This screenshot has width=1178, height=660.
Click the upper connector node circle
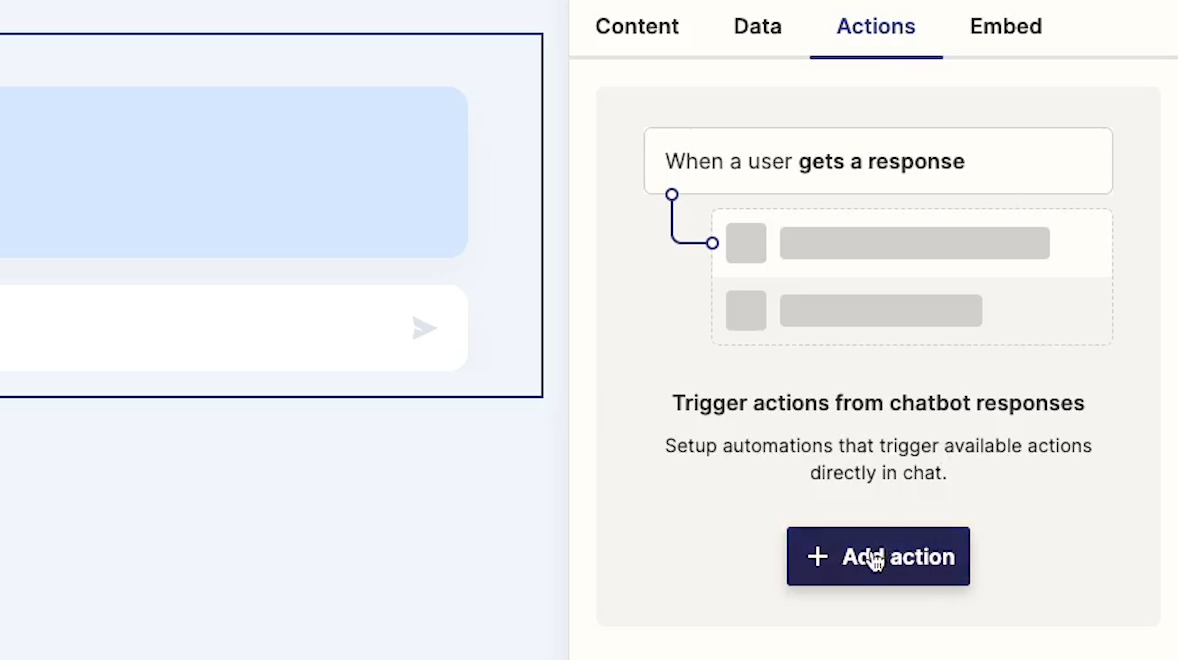672,194
